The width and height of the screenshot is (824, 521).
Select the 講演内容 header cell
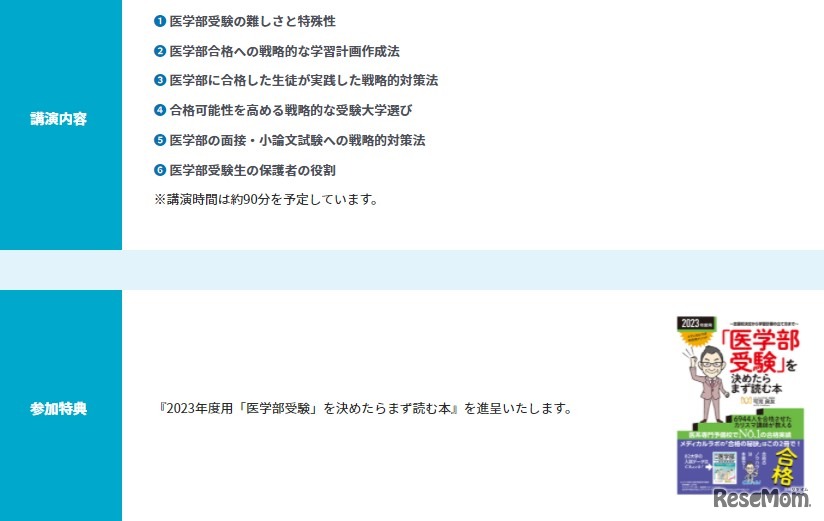(61, 125)
